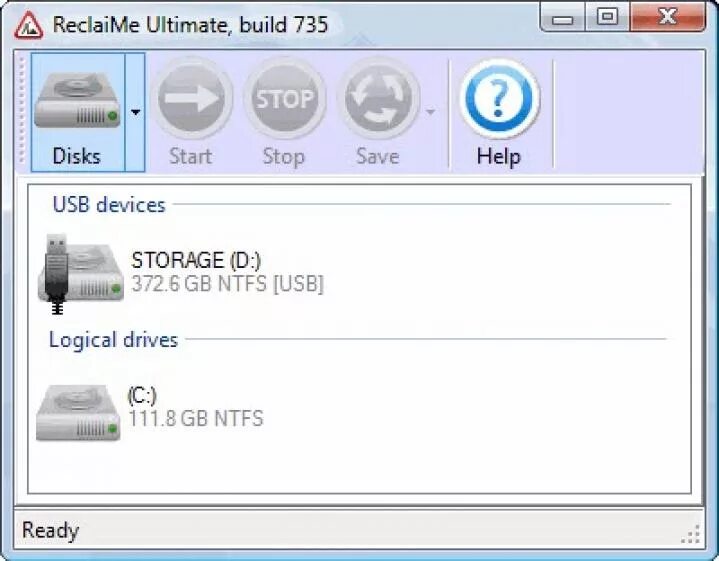
Task: Open Help via the question mark icon
Action: click(499, 99)
